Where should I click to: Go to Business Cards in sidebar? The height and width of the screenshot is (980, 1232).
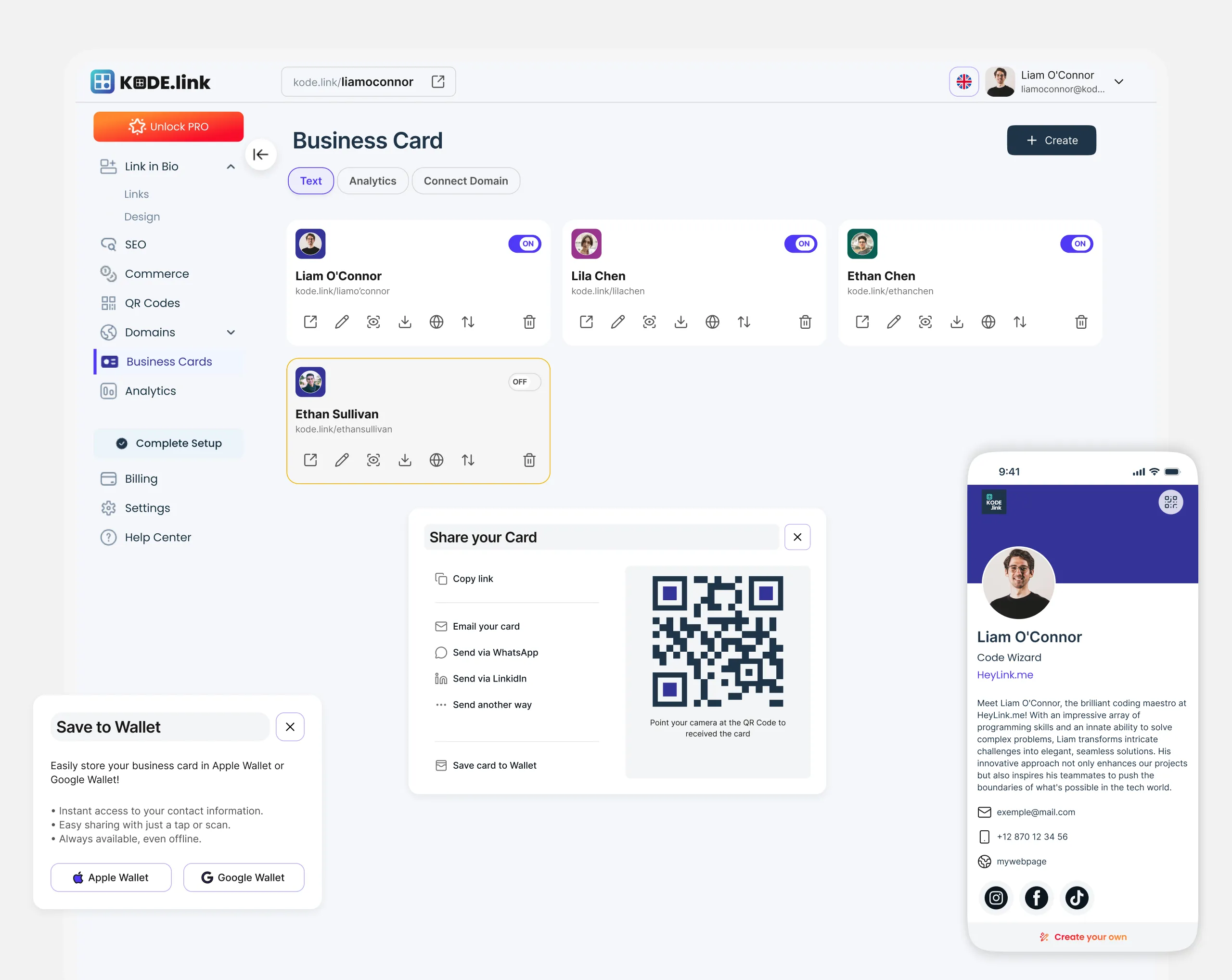tap(168, 361)
